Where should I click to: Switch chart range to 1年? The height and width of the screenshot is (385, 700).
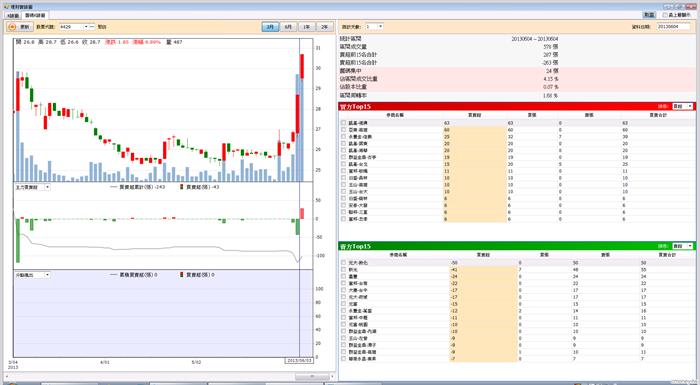pos(306,27)
